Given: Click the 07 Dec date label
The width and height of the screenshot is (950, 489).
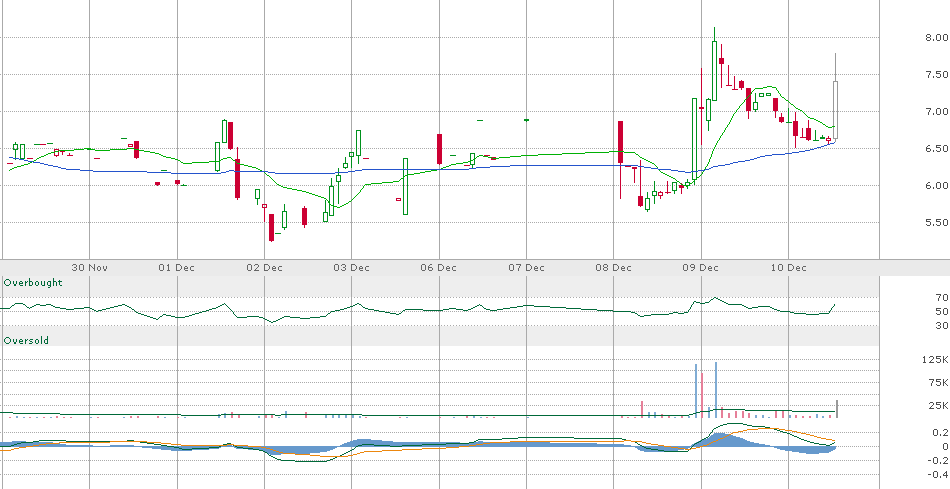Looking at the screenshot, I should tap(526, 268).
